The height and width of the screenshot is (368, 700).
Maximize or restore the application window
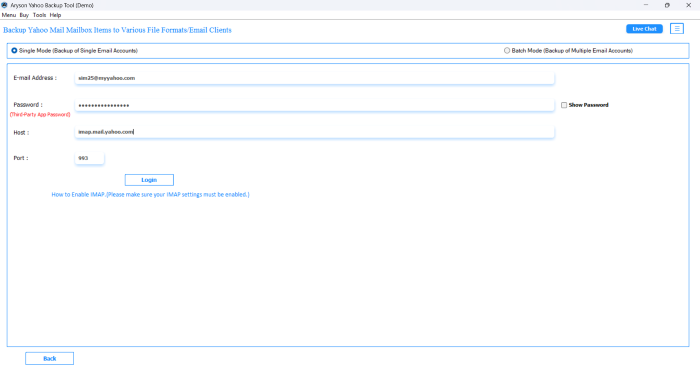pyautogui.click(x=667, y=5)
